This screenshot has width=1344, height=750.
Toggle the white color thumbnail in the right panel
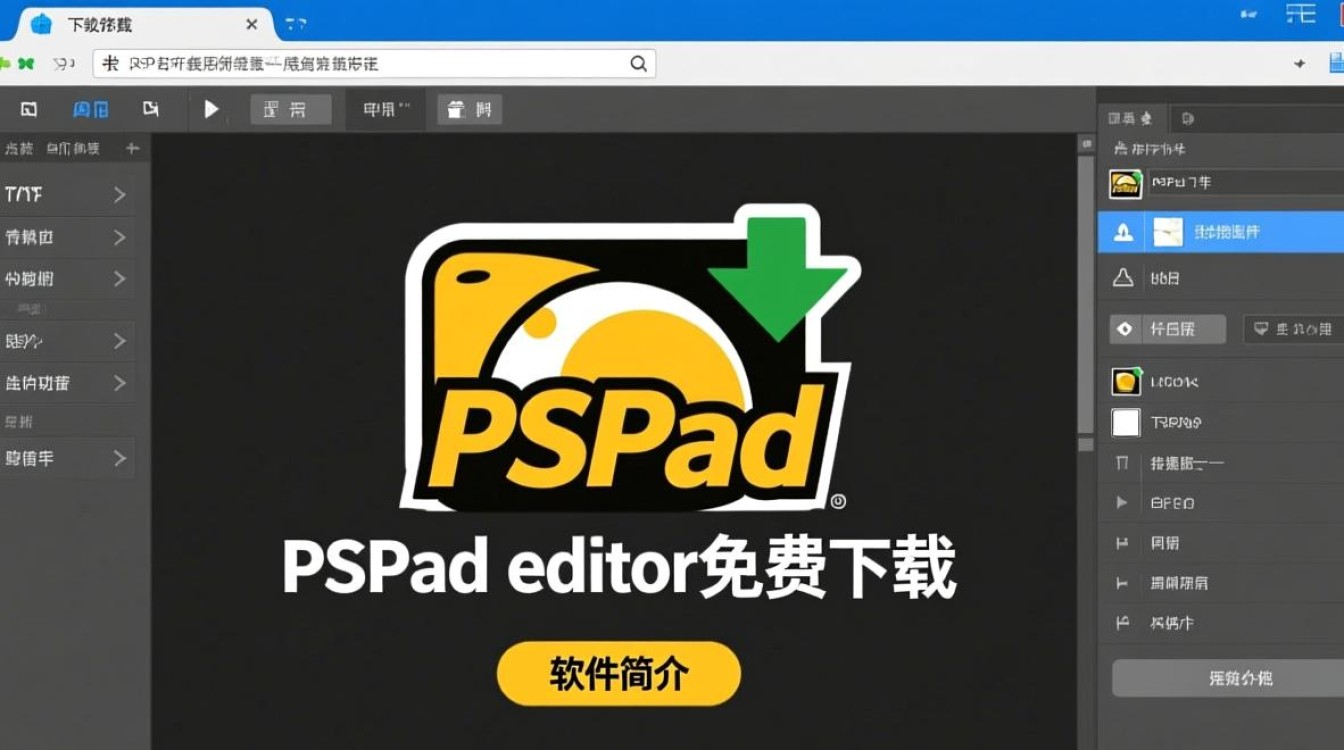1124,422
